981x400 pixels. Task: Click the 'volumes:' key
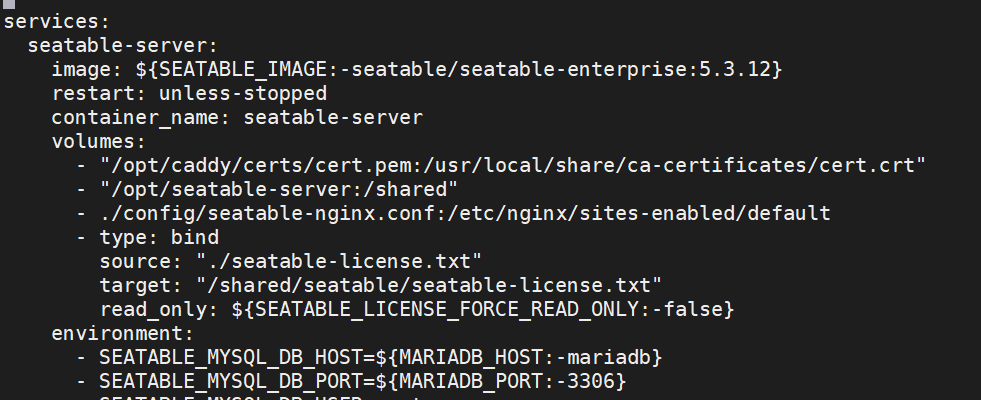(99, 141)
